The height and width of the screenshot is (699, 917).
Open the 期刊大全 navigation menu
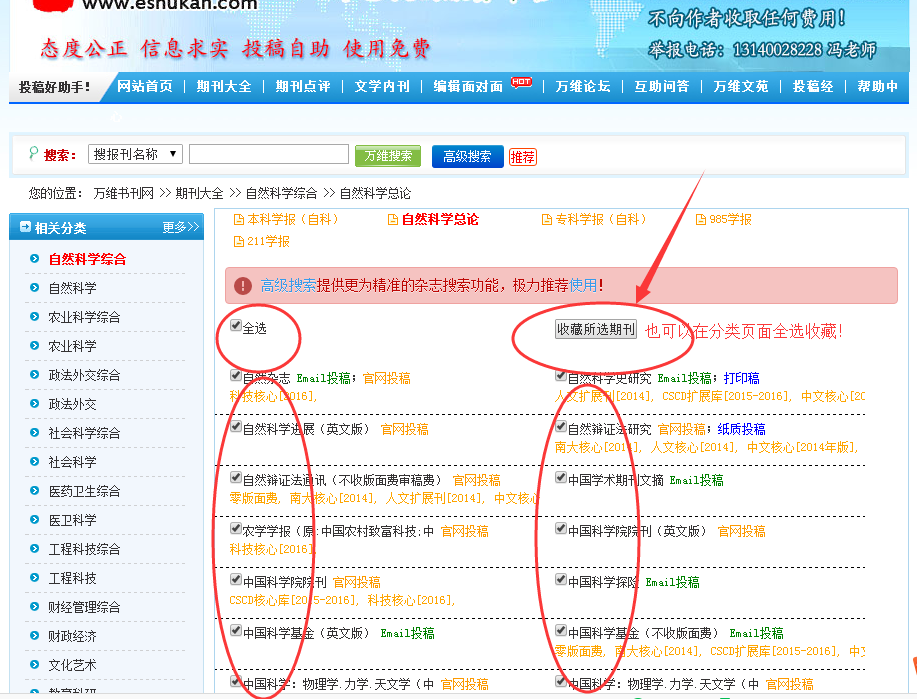pos(224,87)
